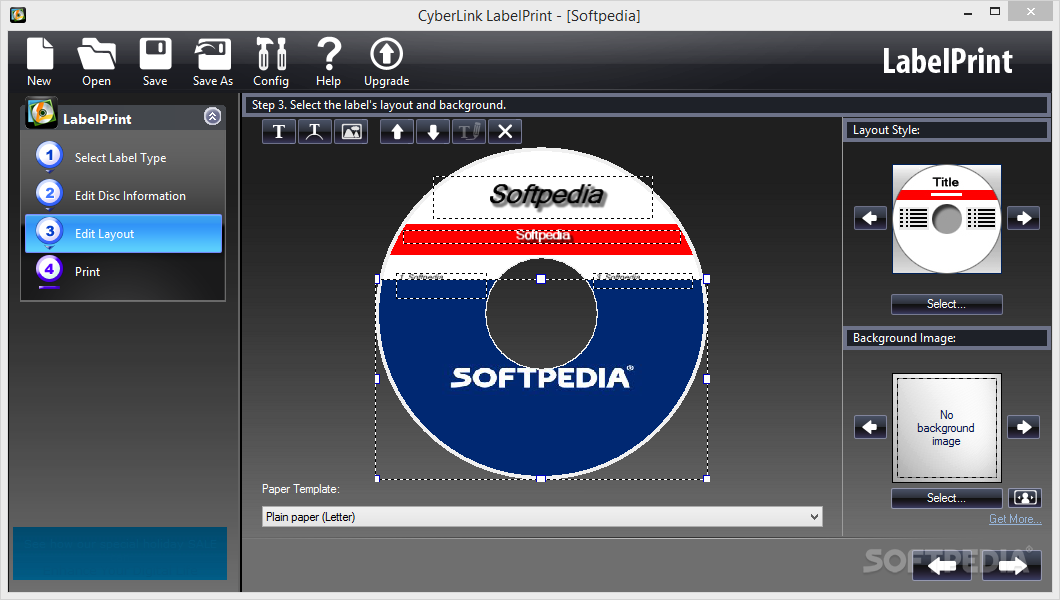Click Select button under Background Image
Viewport: 1060px width, 600px height.
pos(946,498)
